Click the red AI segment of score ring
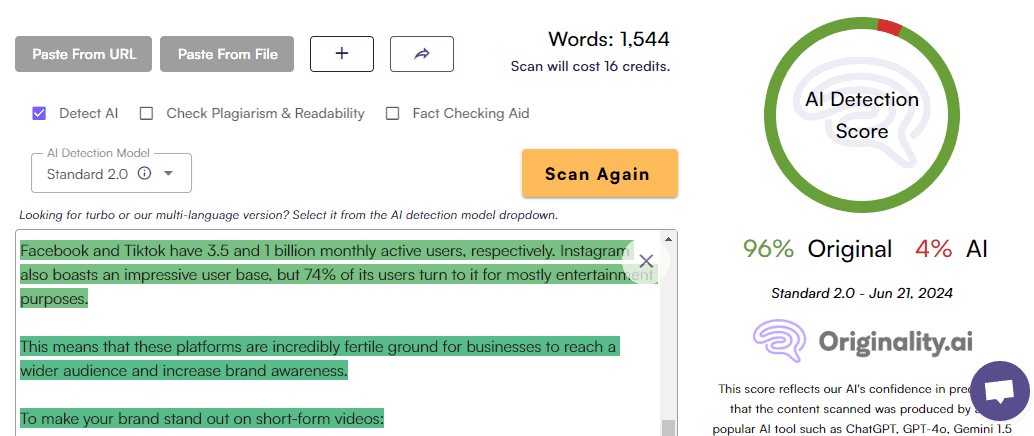The height and width of the screenshot is (436, 1034). pos(889,27)
